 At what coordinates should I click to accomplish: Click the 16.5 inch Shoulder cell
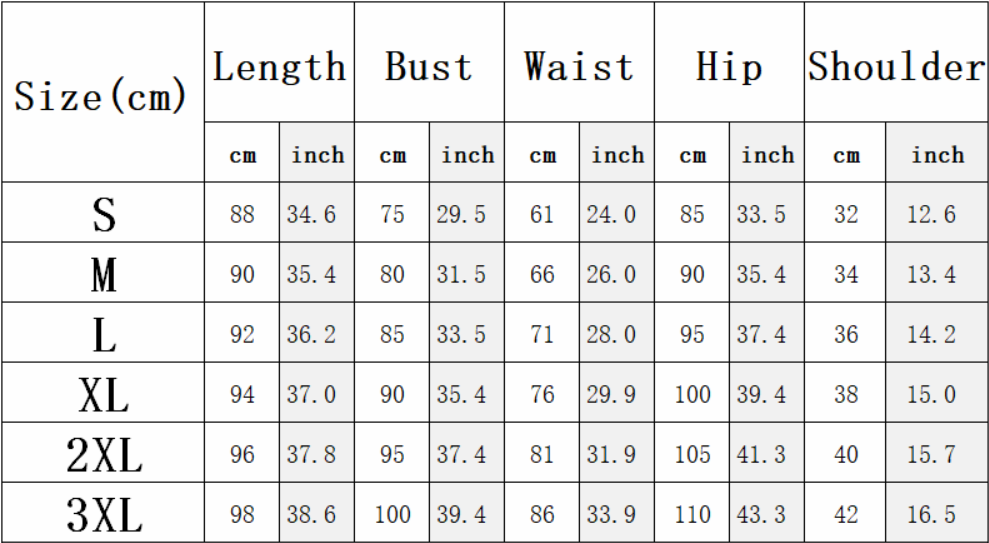[937, 512]
